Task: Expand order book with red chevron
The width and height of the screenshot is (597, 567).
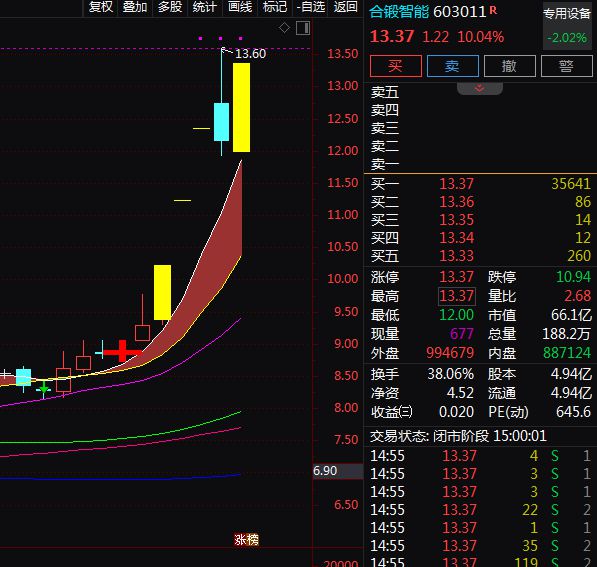Action: point(480,89)
